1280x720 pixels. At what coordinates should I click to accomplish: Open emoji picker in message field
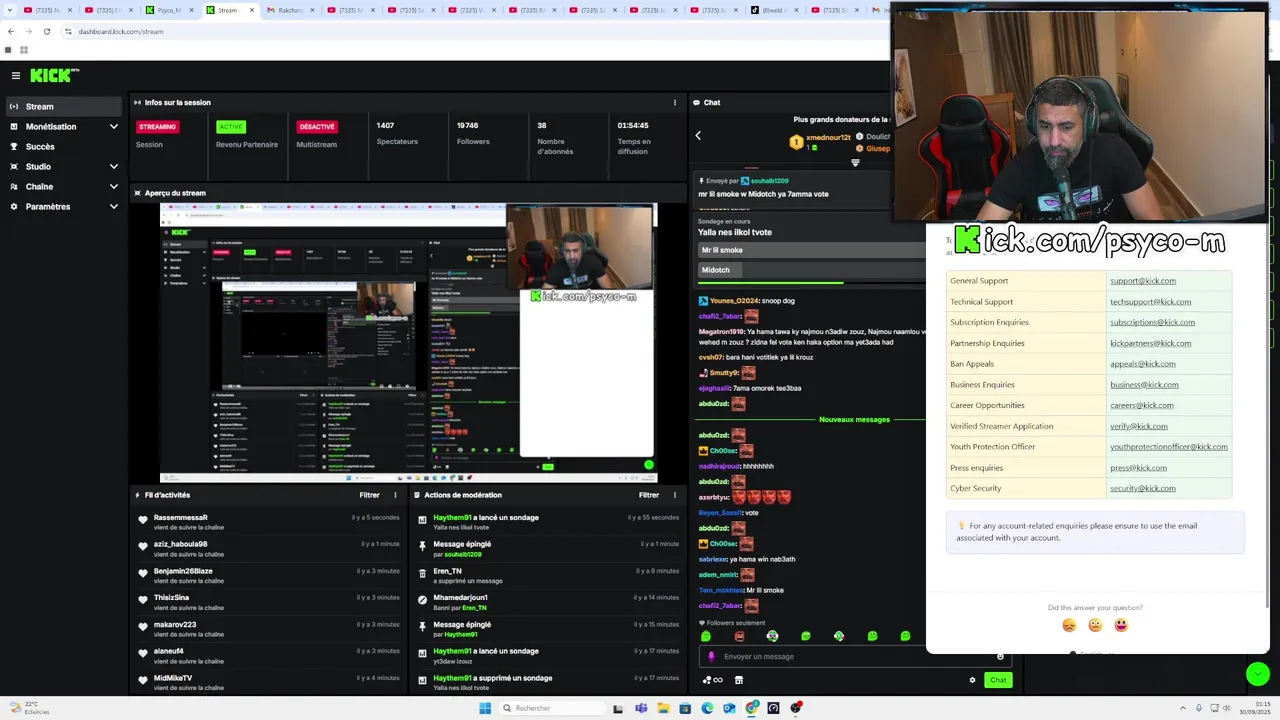1000,657
